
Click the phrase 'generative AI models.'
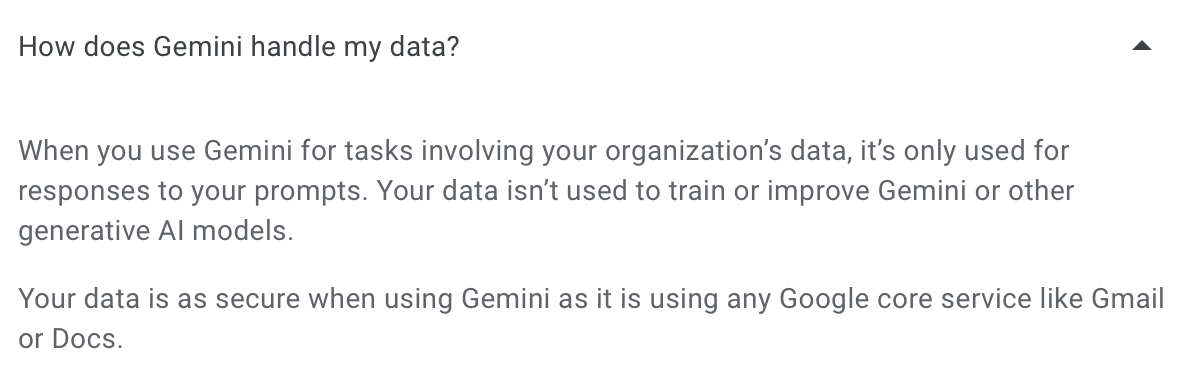(156, 230)
